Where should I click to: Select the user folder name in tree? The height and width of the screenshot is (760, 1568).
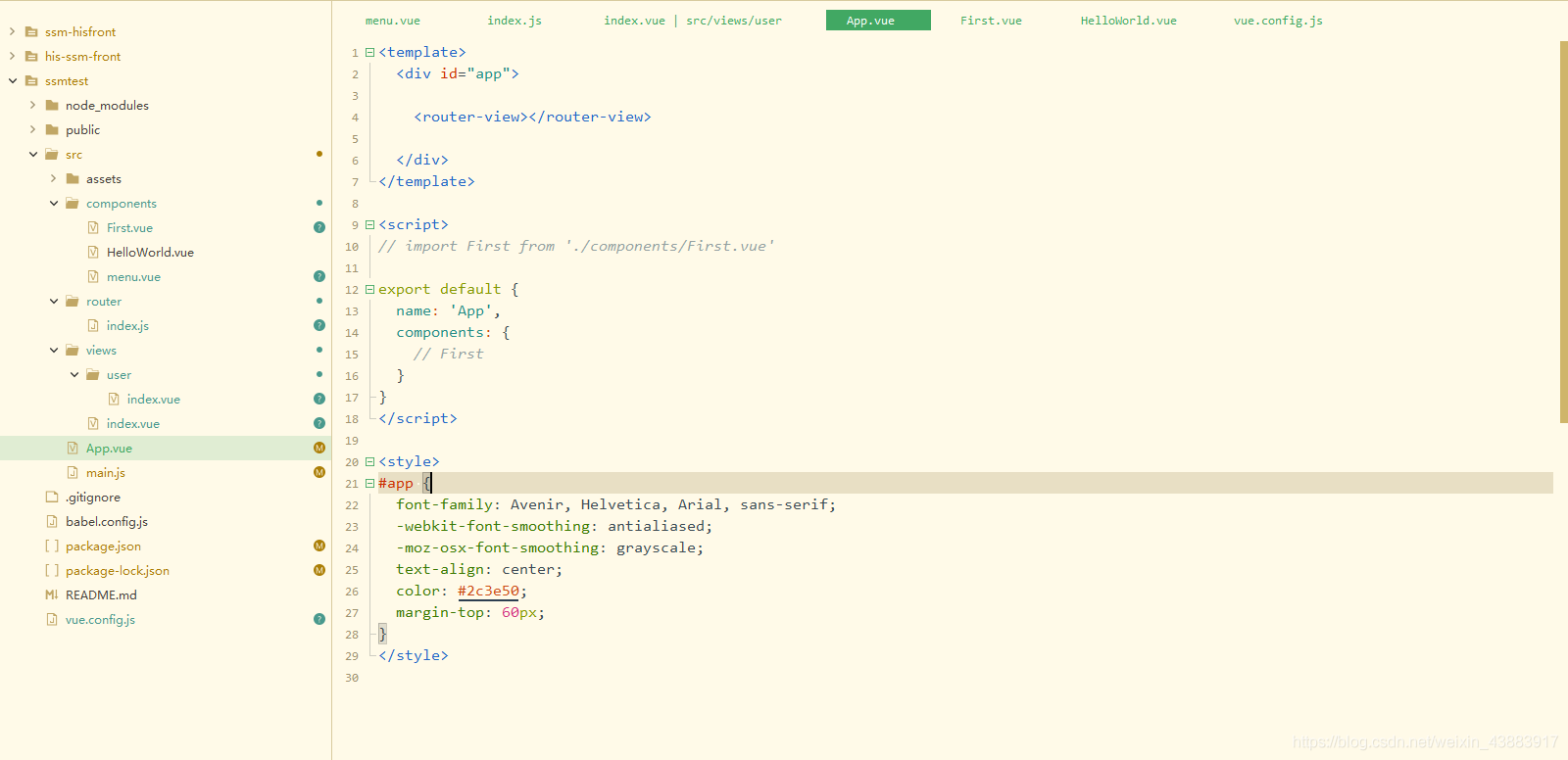pos(119,375)
